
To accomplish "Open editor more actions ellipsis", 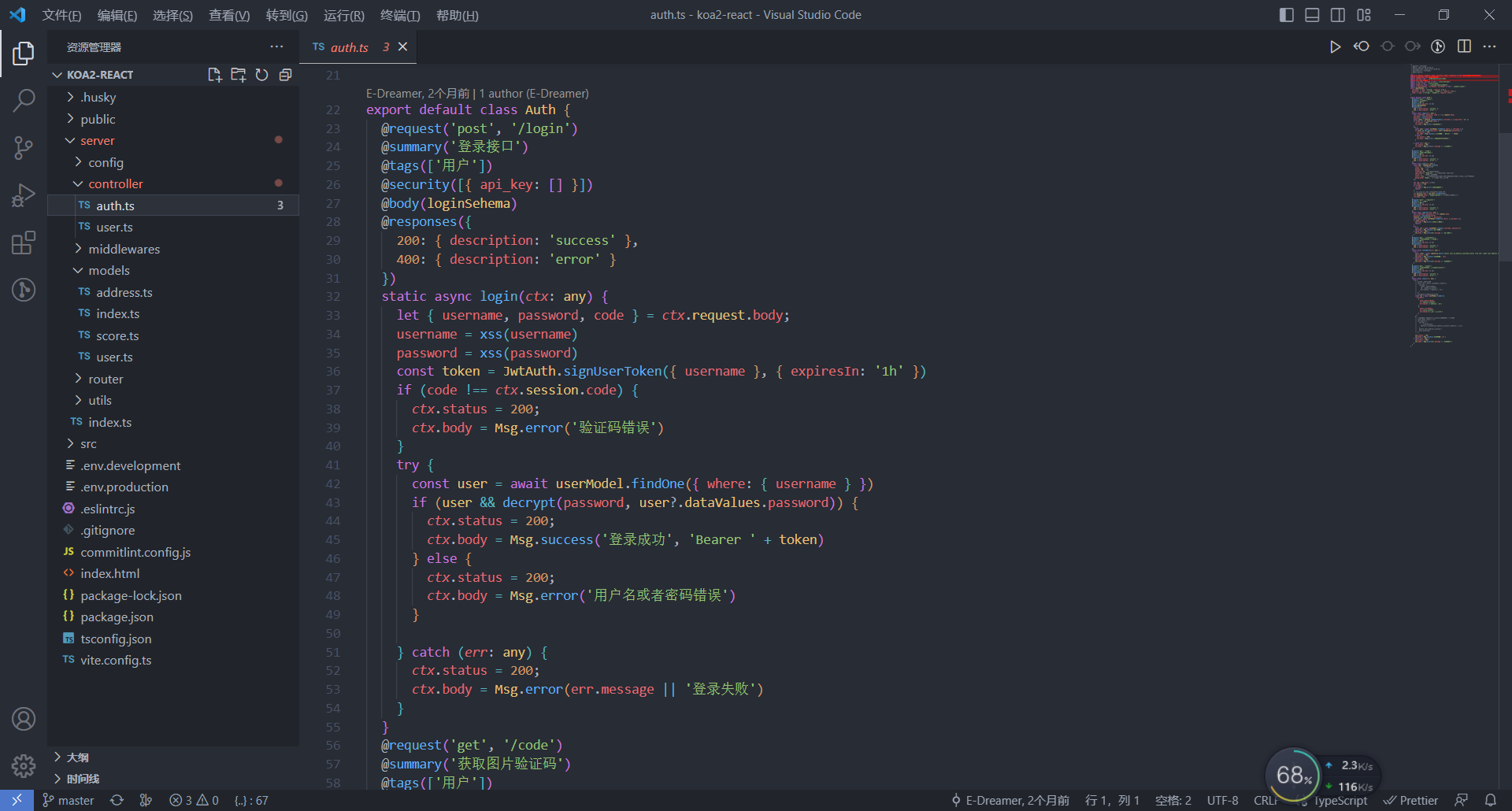I will [1489, 47].
